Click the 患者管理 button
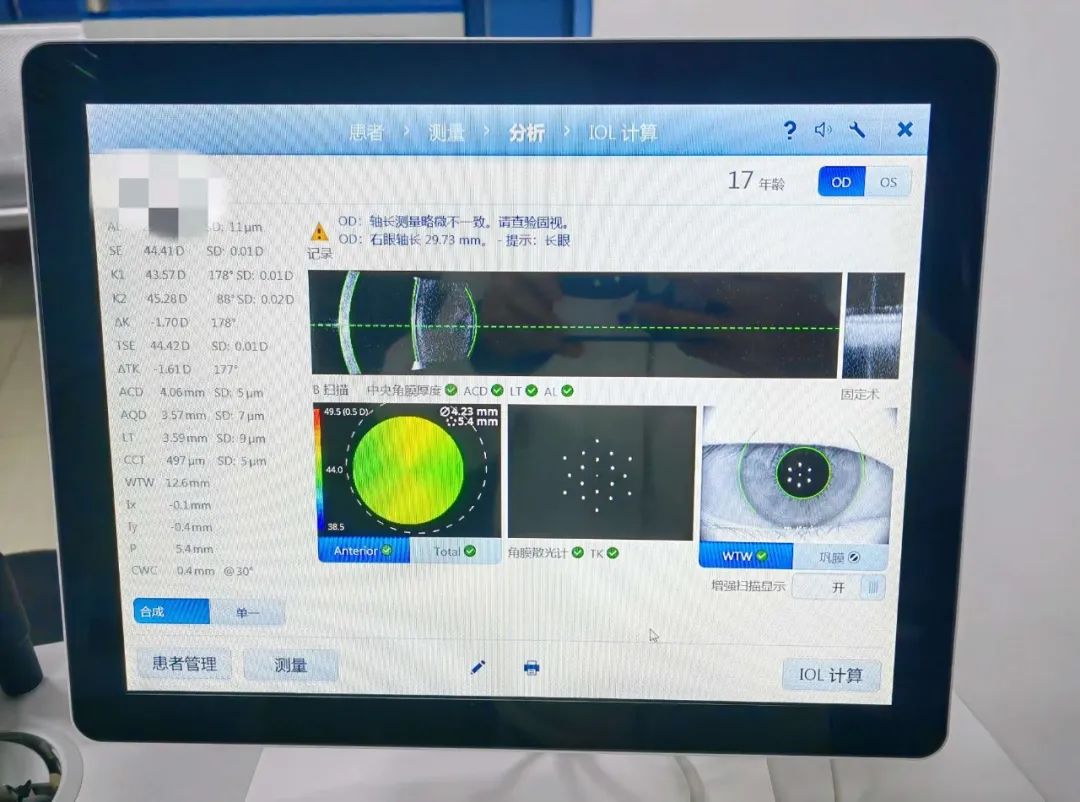Image resolution: width=1080 pixels, height=802 pixels. pos(184,663)
